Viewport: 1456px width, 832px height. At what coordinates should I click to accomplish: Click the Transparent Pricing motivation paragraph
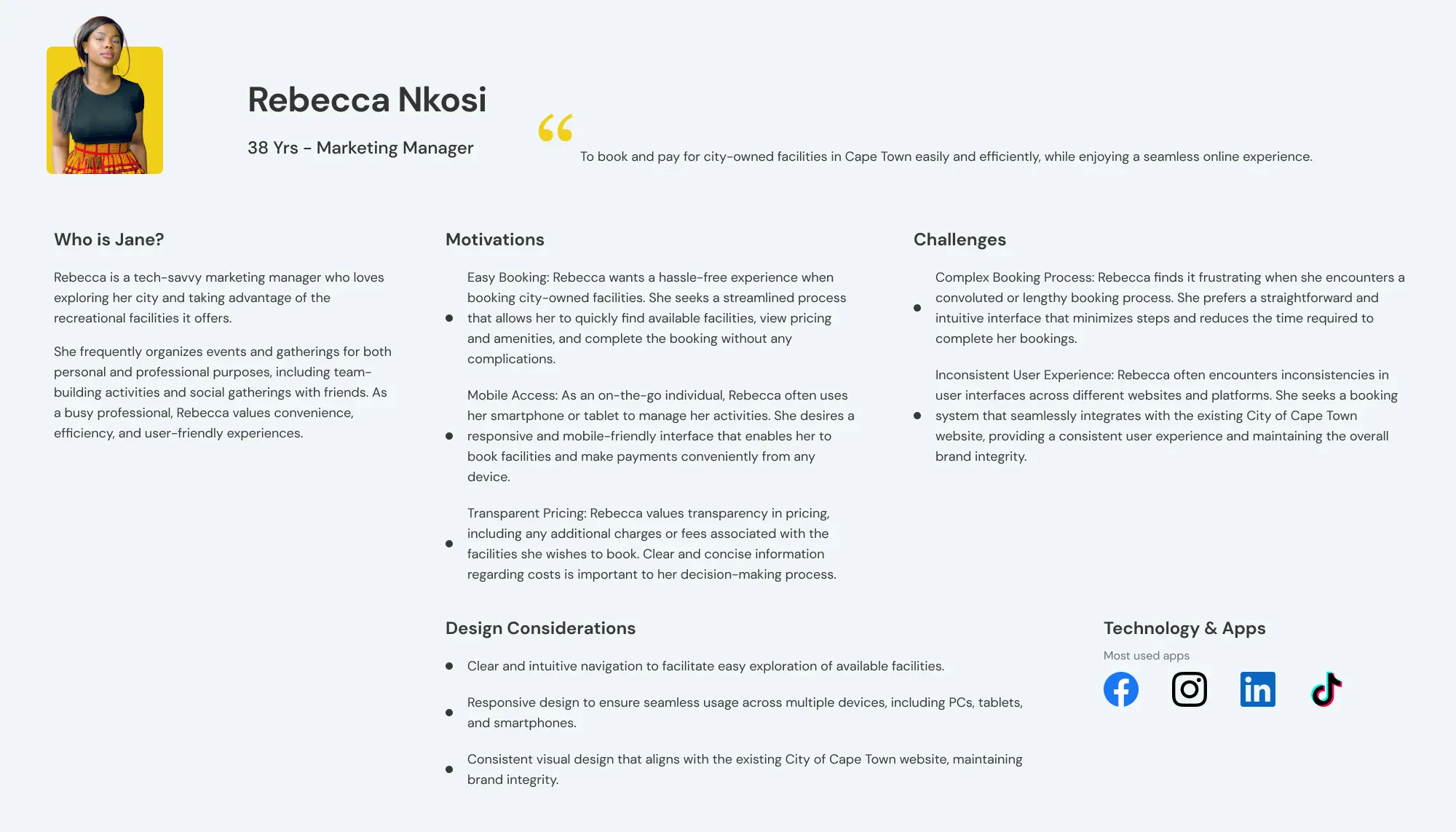652,544
